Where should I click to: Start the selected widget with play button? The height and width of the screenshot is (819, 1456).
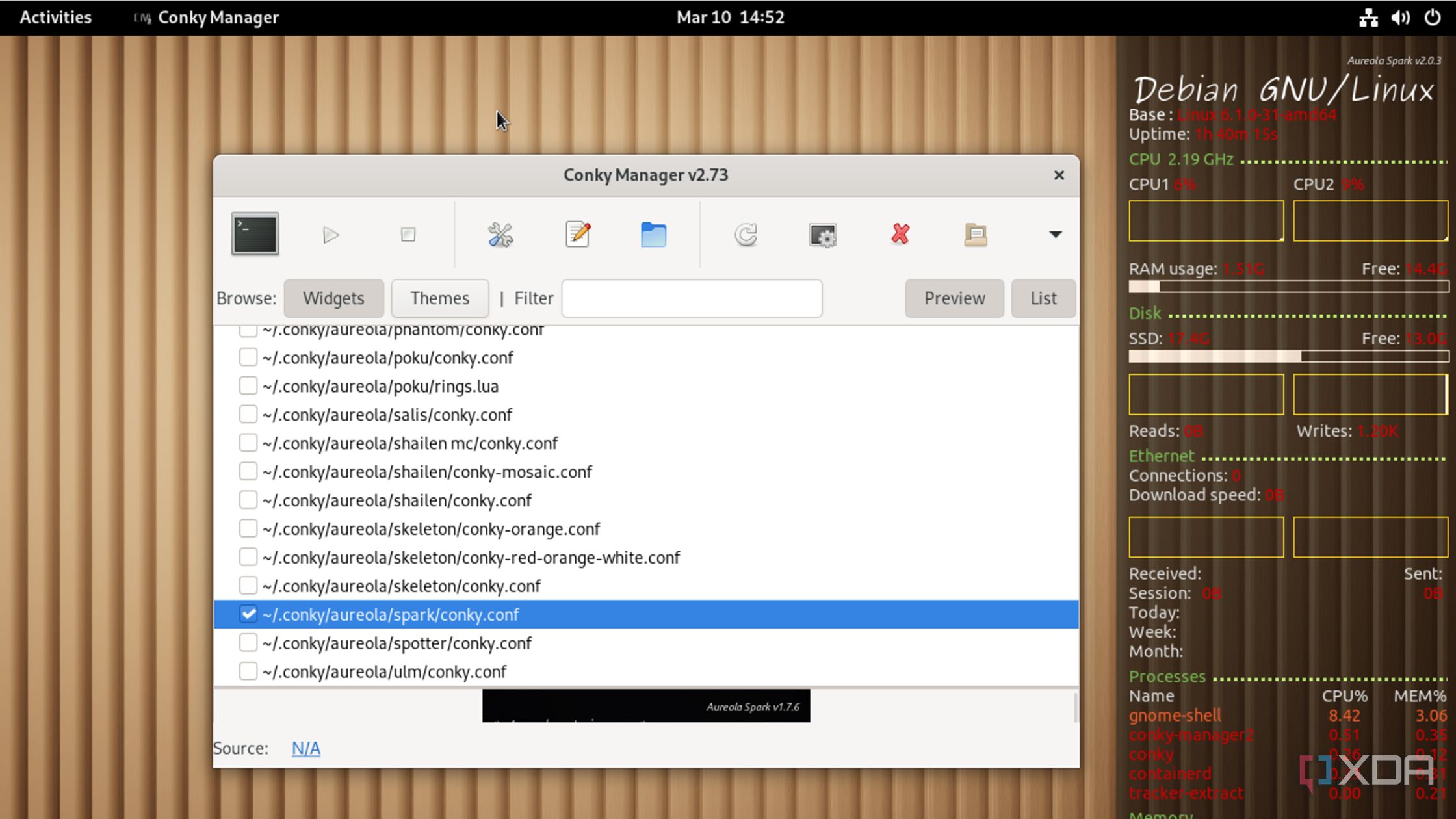[x=331, y=235]
